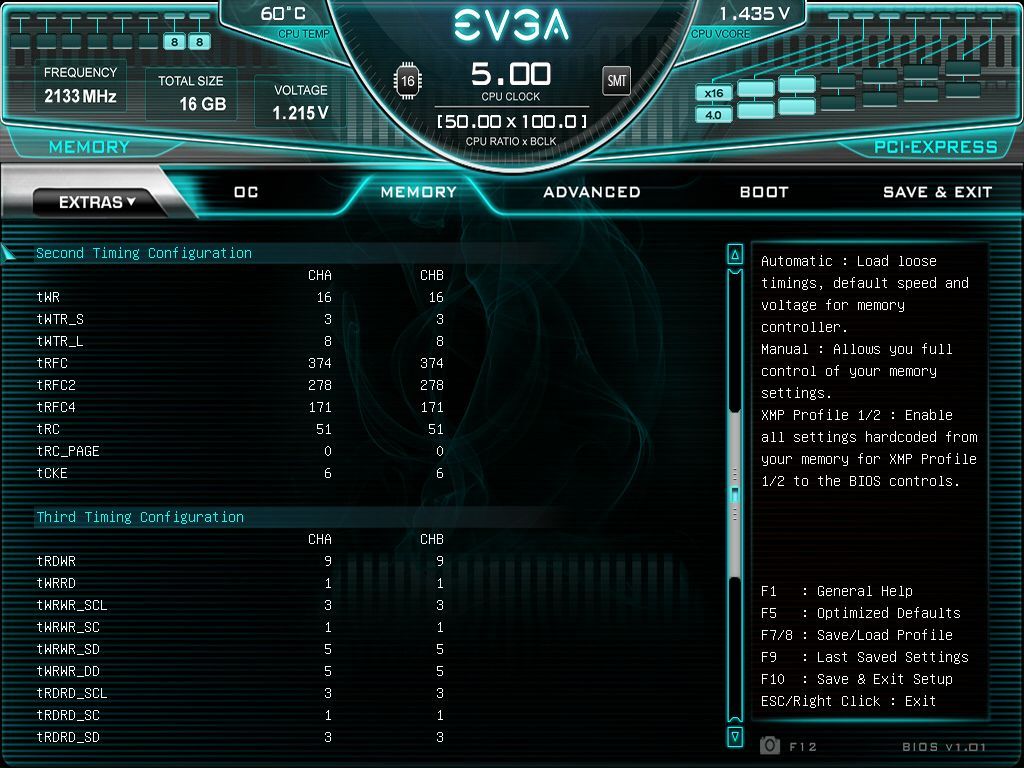
Task: Click the tRFC4 CHB value 171
Action: click(x=432, y=407)
